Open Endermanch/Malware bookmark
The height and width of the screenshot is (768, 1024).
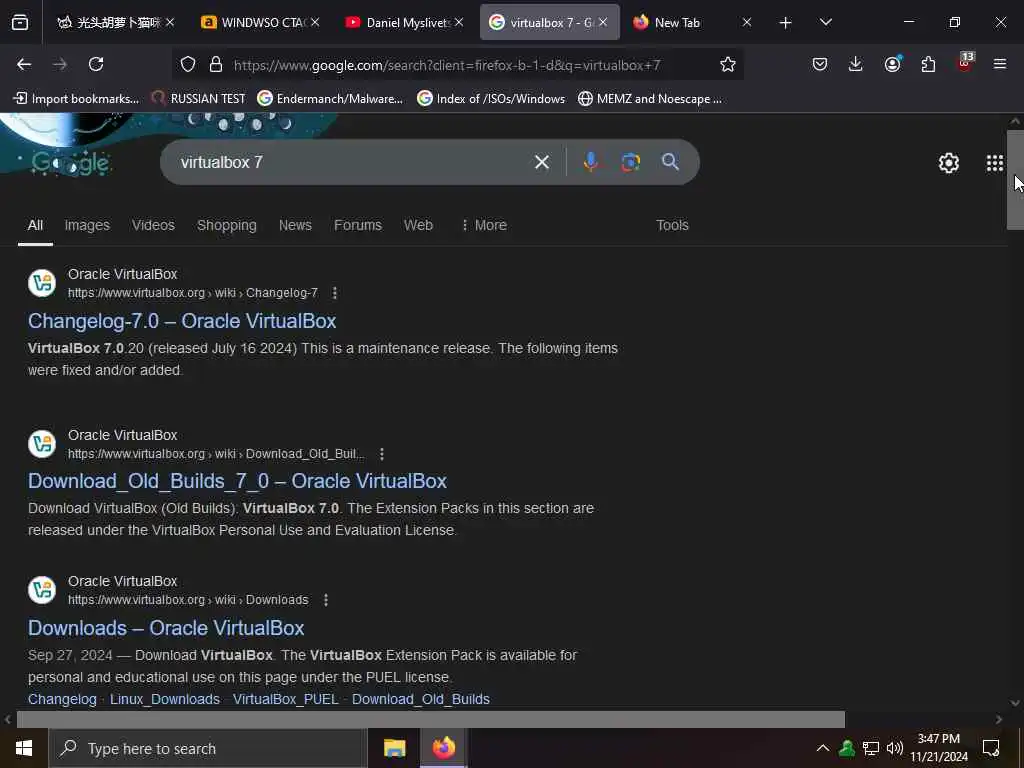(330, 99)
